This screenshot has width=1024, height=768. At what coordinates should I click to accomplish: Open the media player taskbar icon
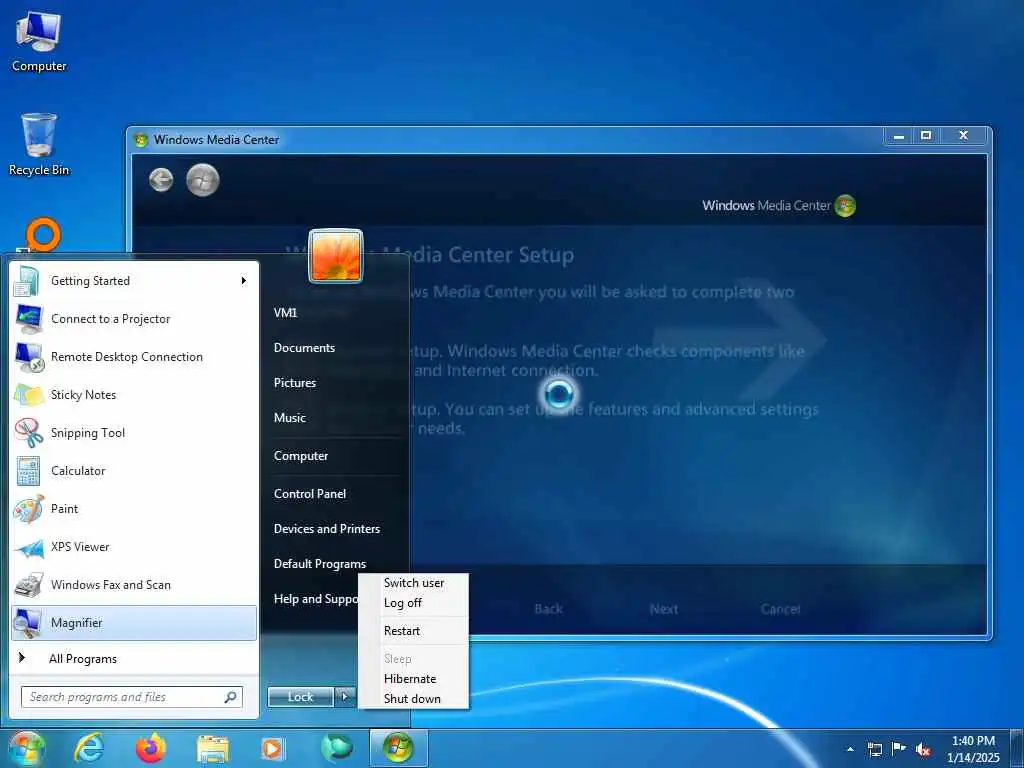pyautogui.click(x=273, y=749)
